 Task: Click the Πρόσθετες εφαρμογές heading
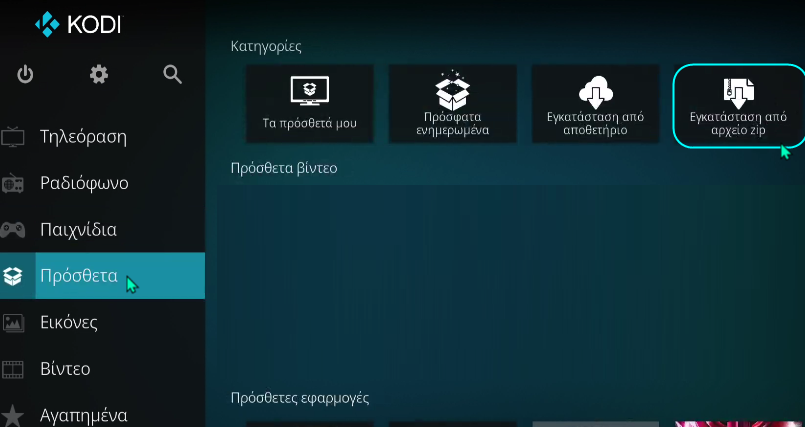pos(300,398)
